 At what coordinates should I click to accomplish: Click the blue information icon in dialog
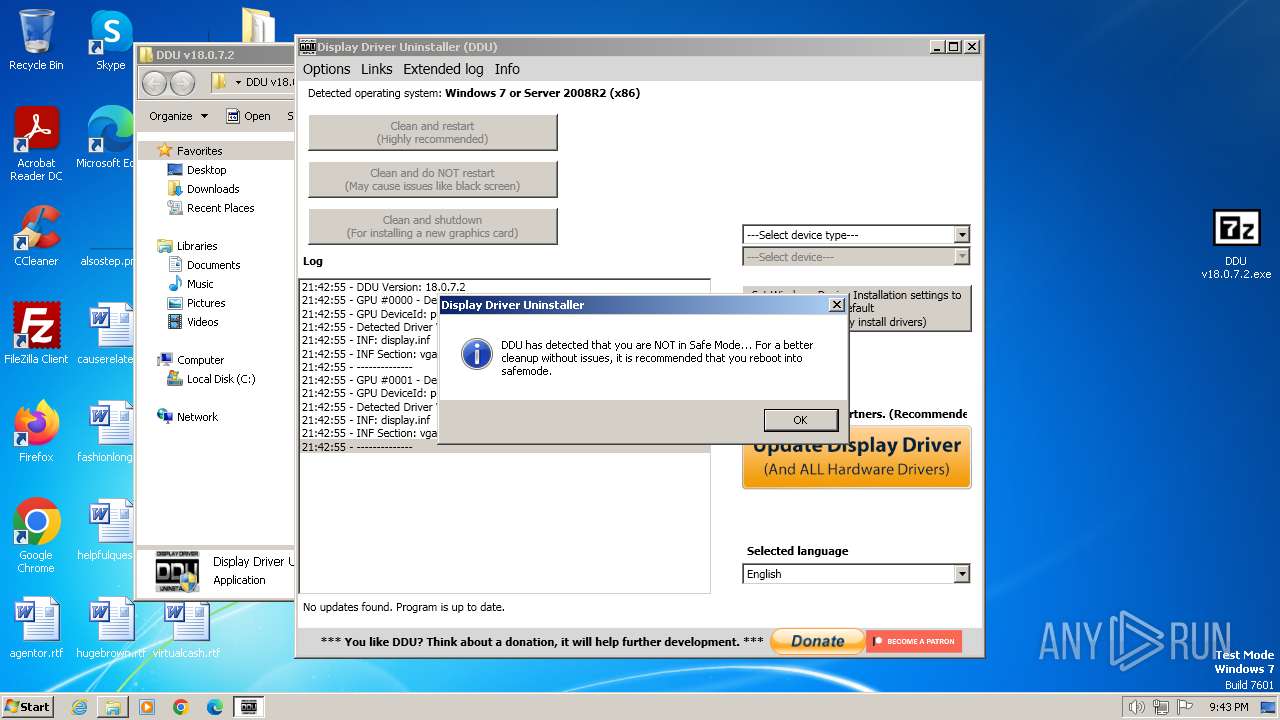tap(477, 353)
